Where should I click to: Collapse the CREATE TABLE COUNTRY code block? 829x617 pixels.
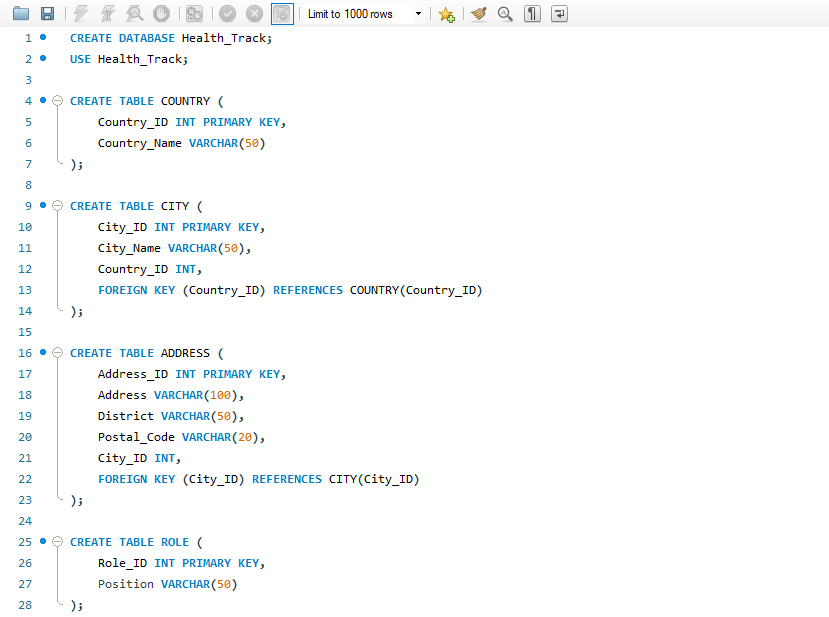[57, 101]
